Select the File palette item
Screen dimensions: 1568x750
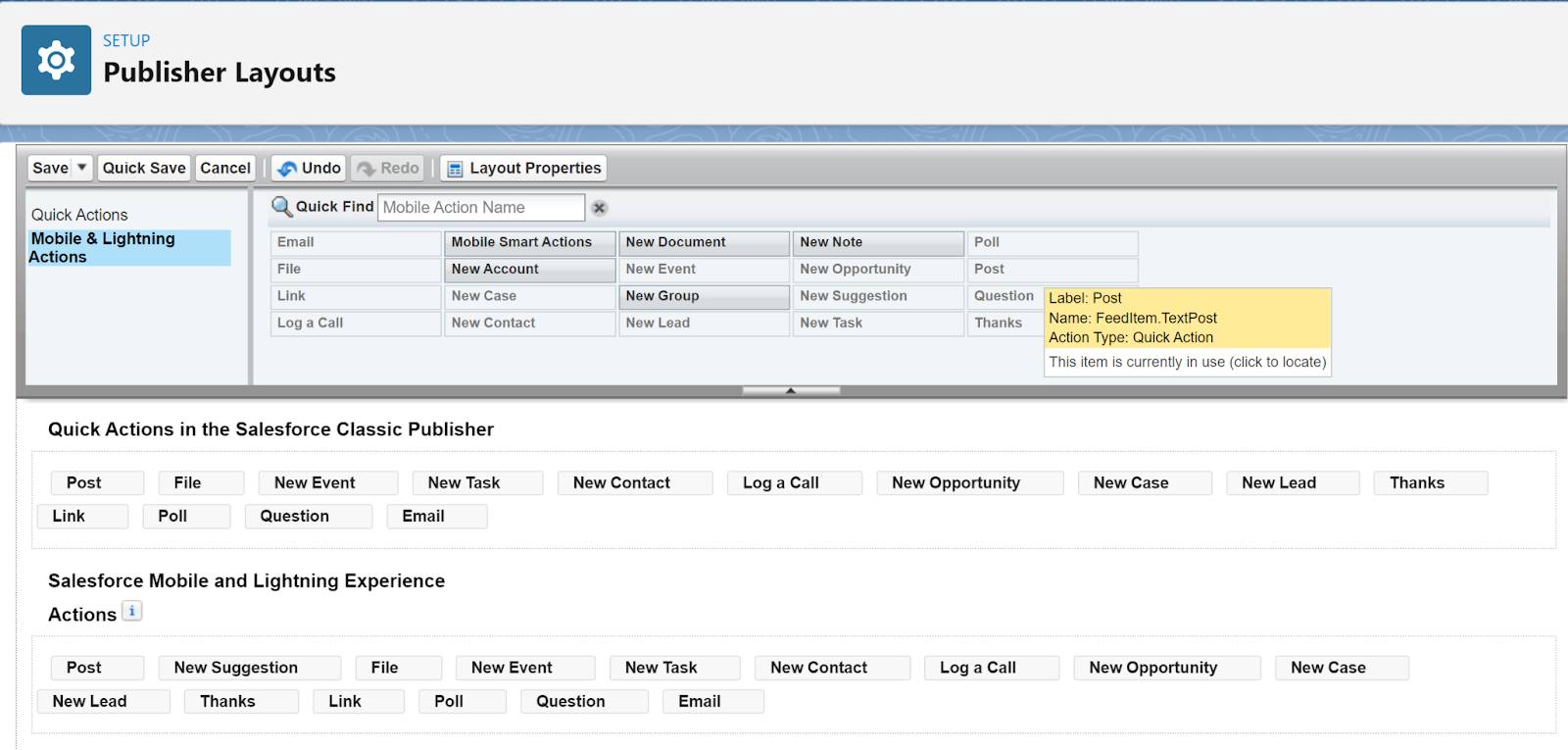pyautogui.click(x=356, y=270)
